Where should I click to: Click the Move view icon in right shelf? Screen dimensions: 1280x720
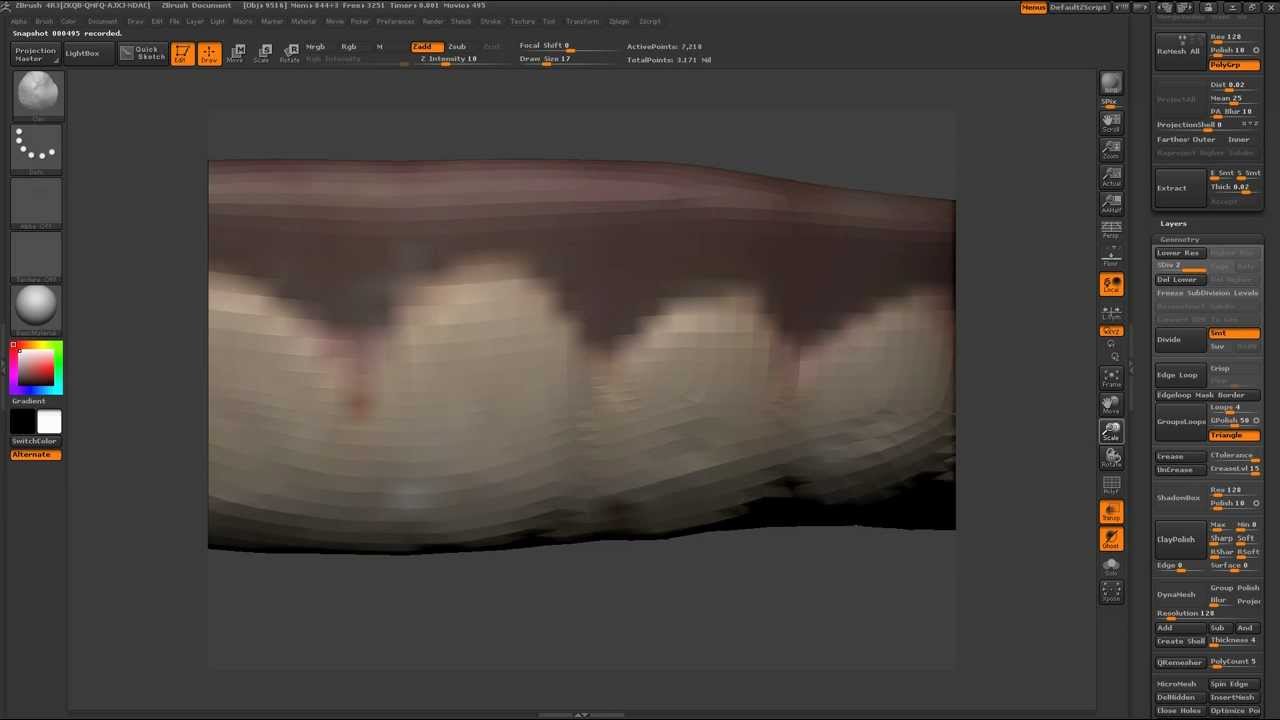click(1111, 404)
